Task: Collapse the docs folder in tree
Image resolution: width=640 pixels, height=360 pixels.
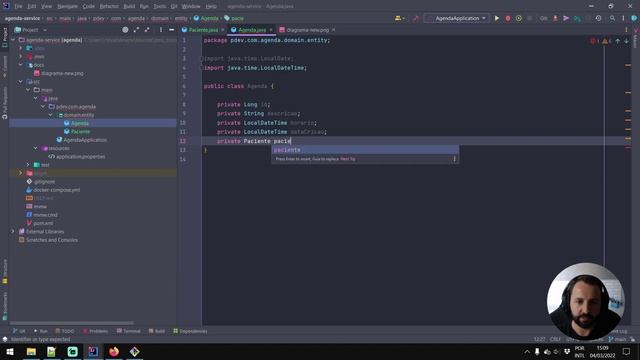Action: tap(20, 65)
